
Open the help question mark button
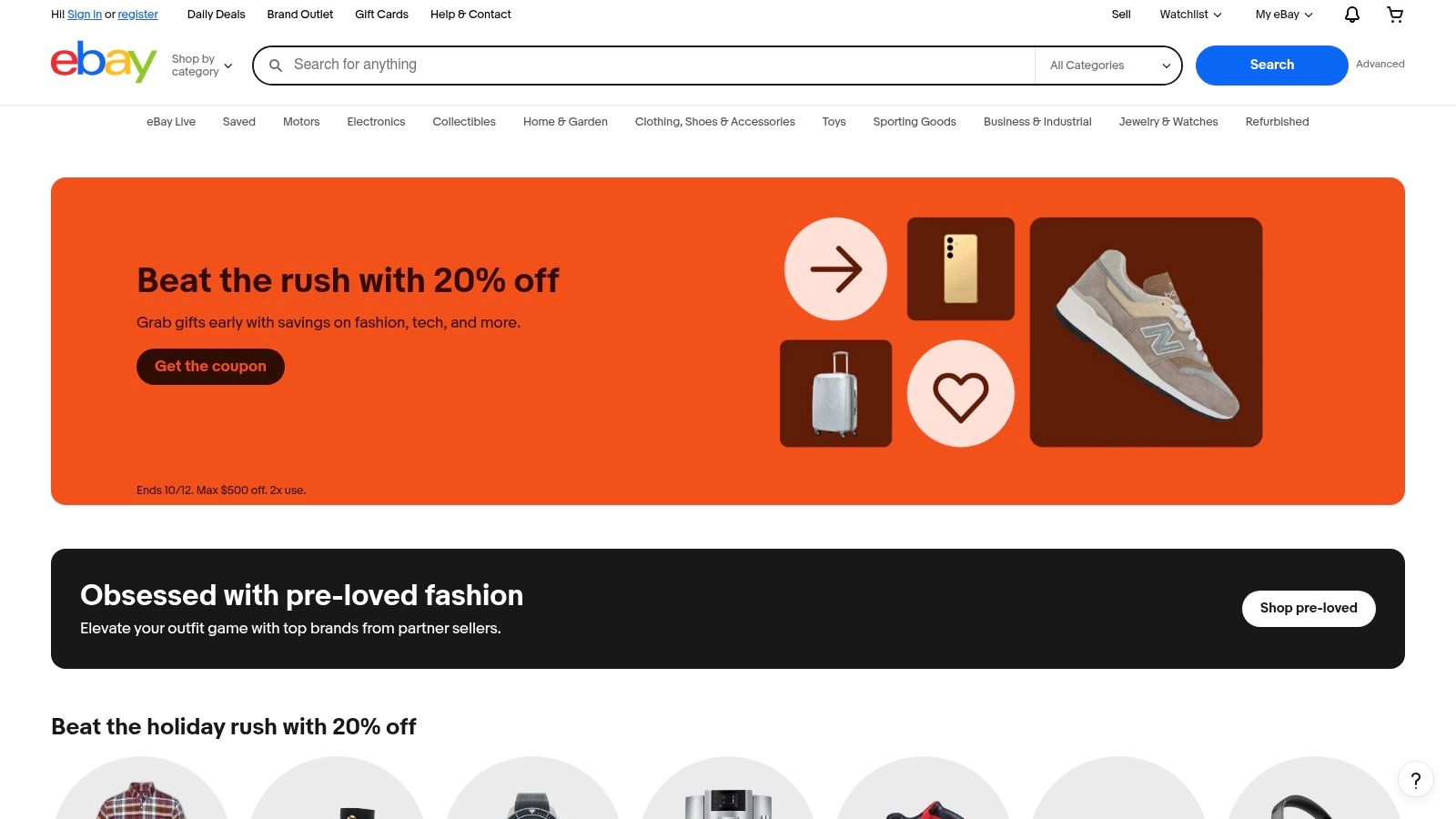(x=1416, y=780)
